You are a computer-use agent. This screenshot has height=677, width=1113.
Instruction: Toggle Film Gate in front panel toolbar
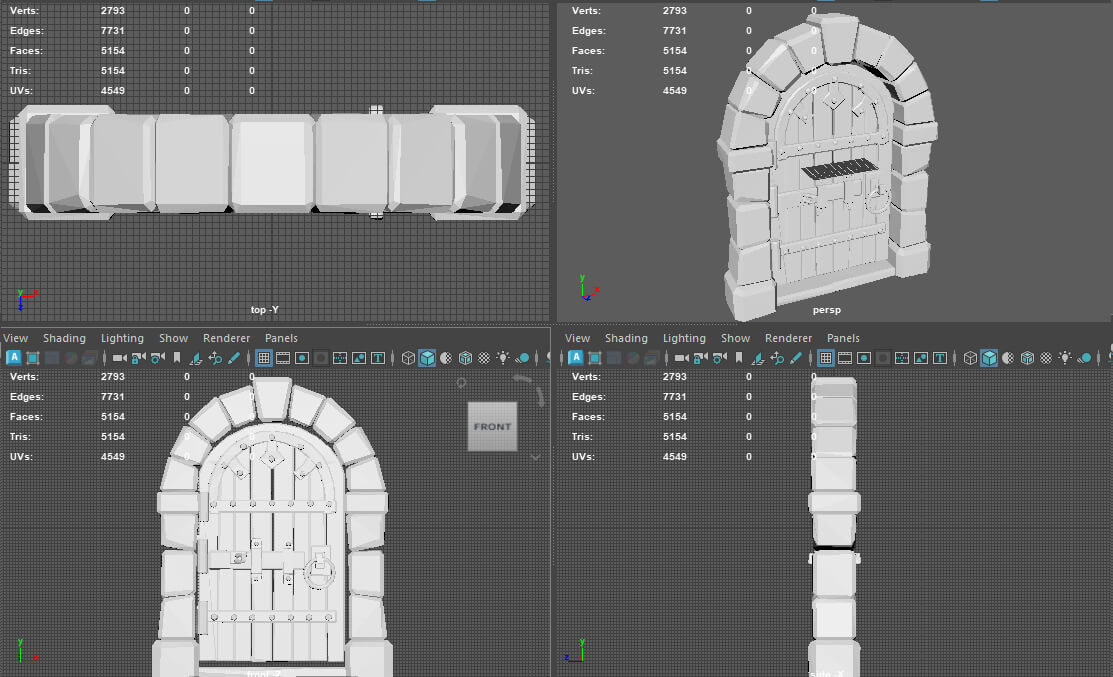[x=283, y=358]
